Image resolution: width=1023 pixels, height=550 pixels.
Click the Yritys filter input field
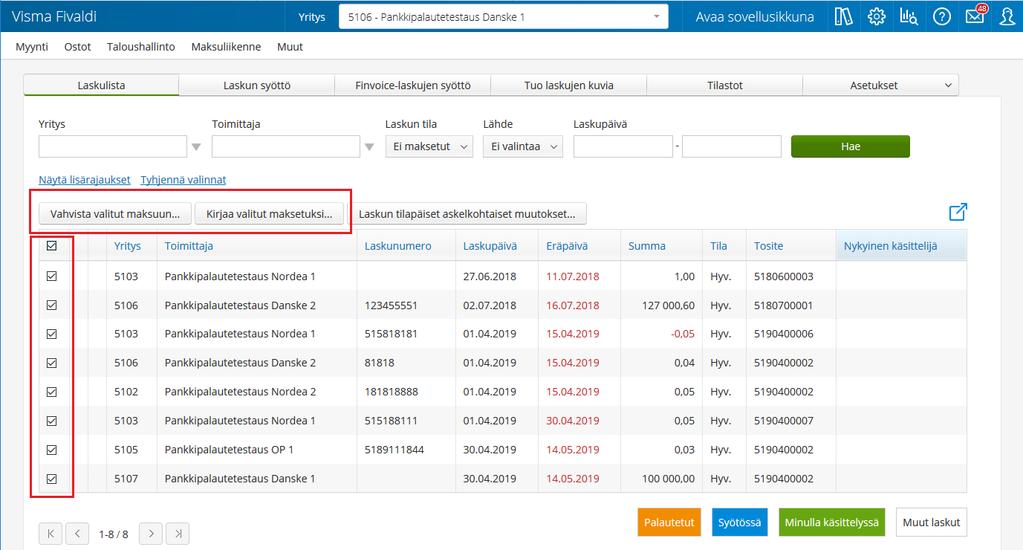113,147
